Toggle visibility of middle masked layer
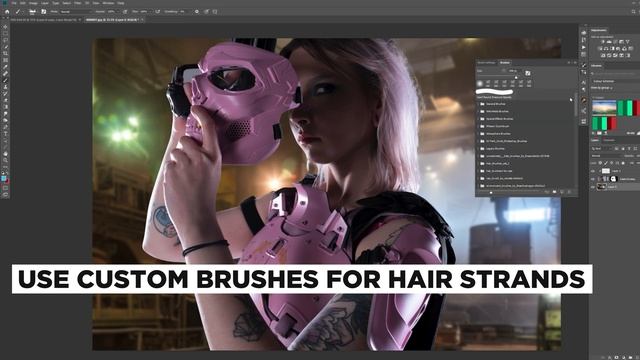The height and width of the screenshot is (360, 640). point(593,179)
